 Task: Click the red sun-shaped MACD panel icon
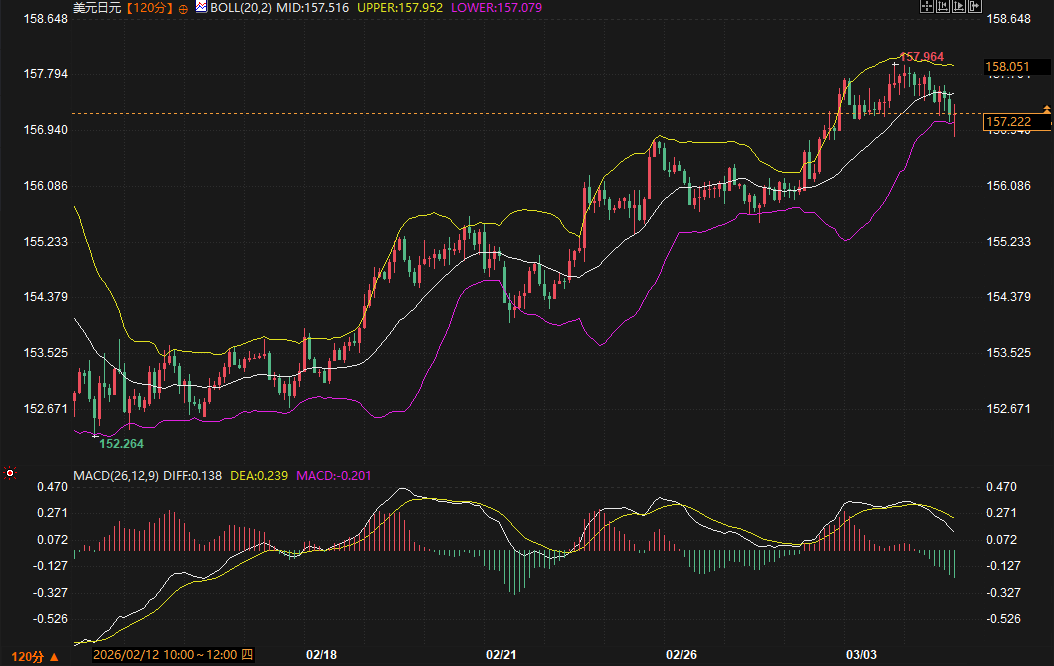click(10, 472)
